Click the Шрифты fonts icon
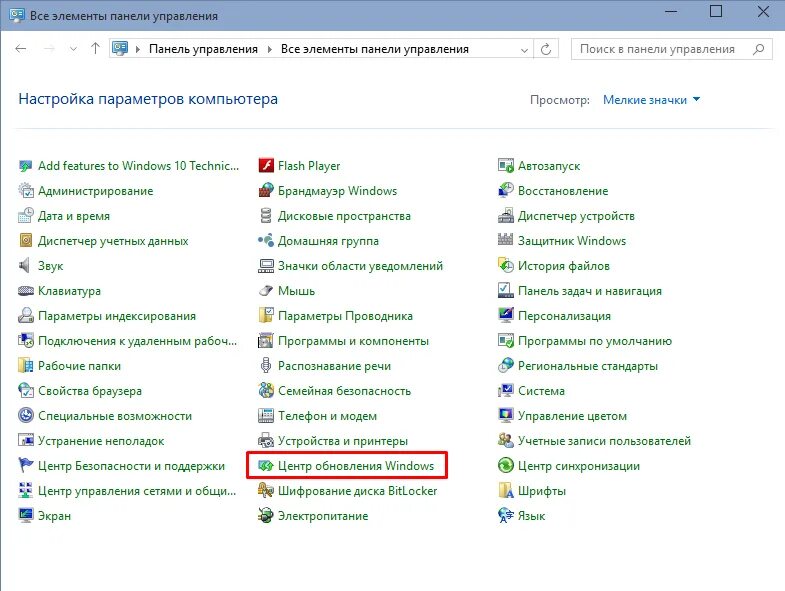785x591 pixels. coord(506,491)
